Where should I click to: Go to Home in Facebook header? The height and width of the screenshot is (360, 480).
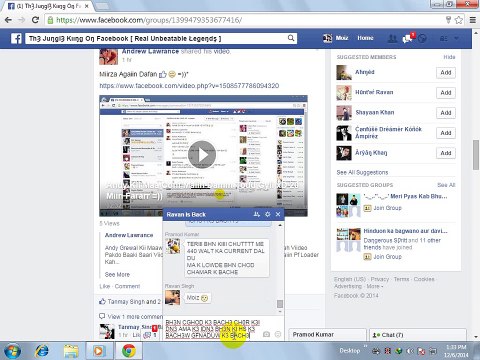[365, 38]
